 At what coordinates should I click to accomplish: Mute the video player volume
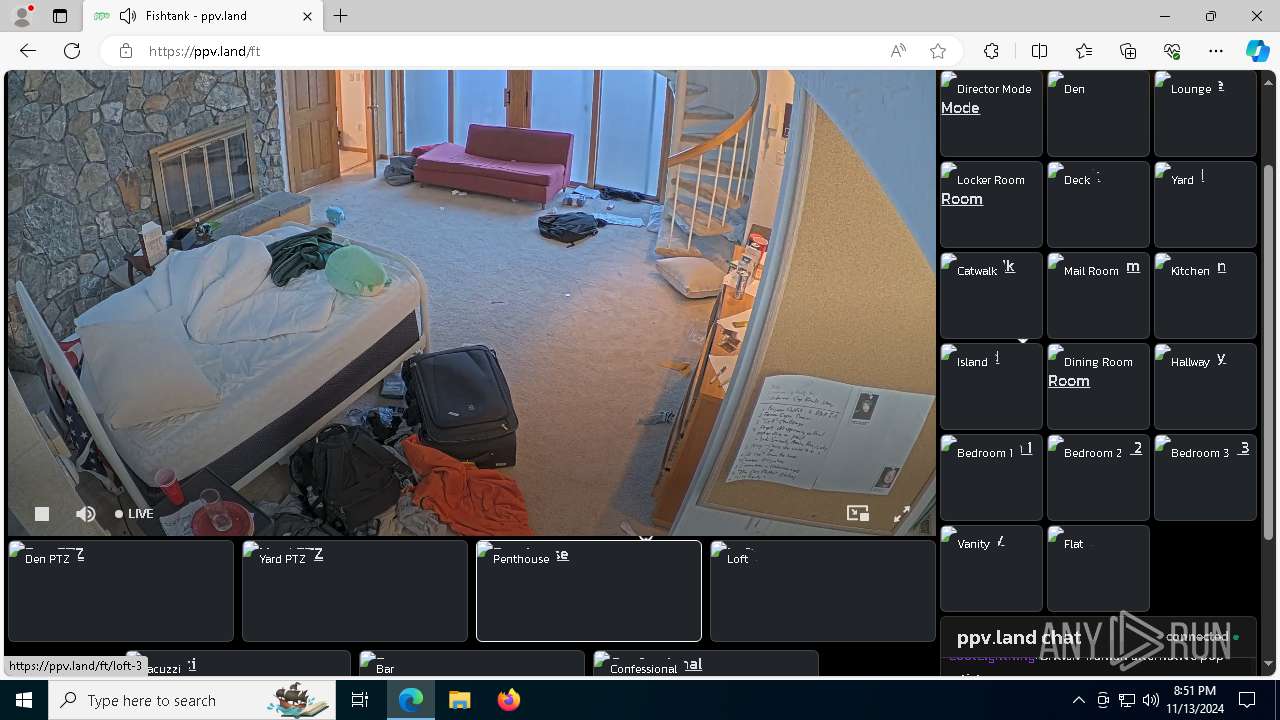coord(86,514)
